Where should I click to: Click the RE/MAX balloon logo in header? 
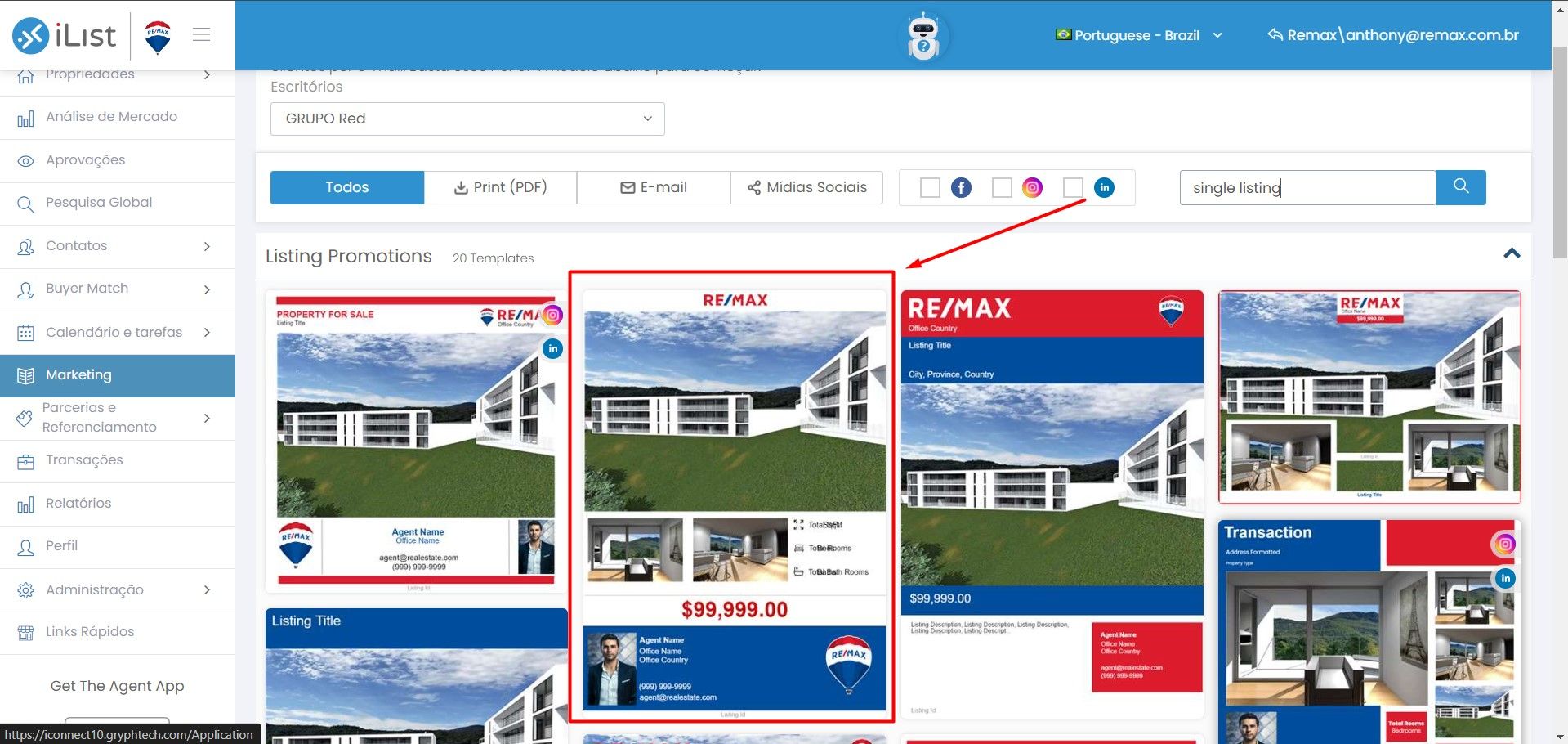[x=158, y=37]
